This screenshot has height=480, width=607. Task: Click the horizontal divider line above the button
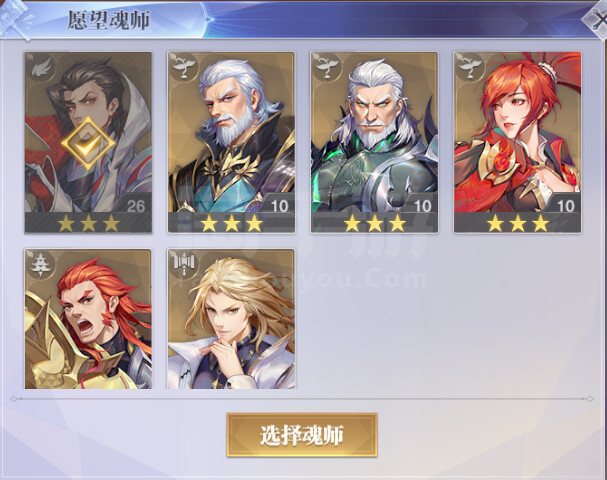point(302,399)
